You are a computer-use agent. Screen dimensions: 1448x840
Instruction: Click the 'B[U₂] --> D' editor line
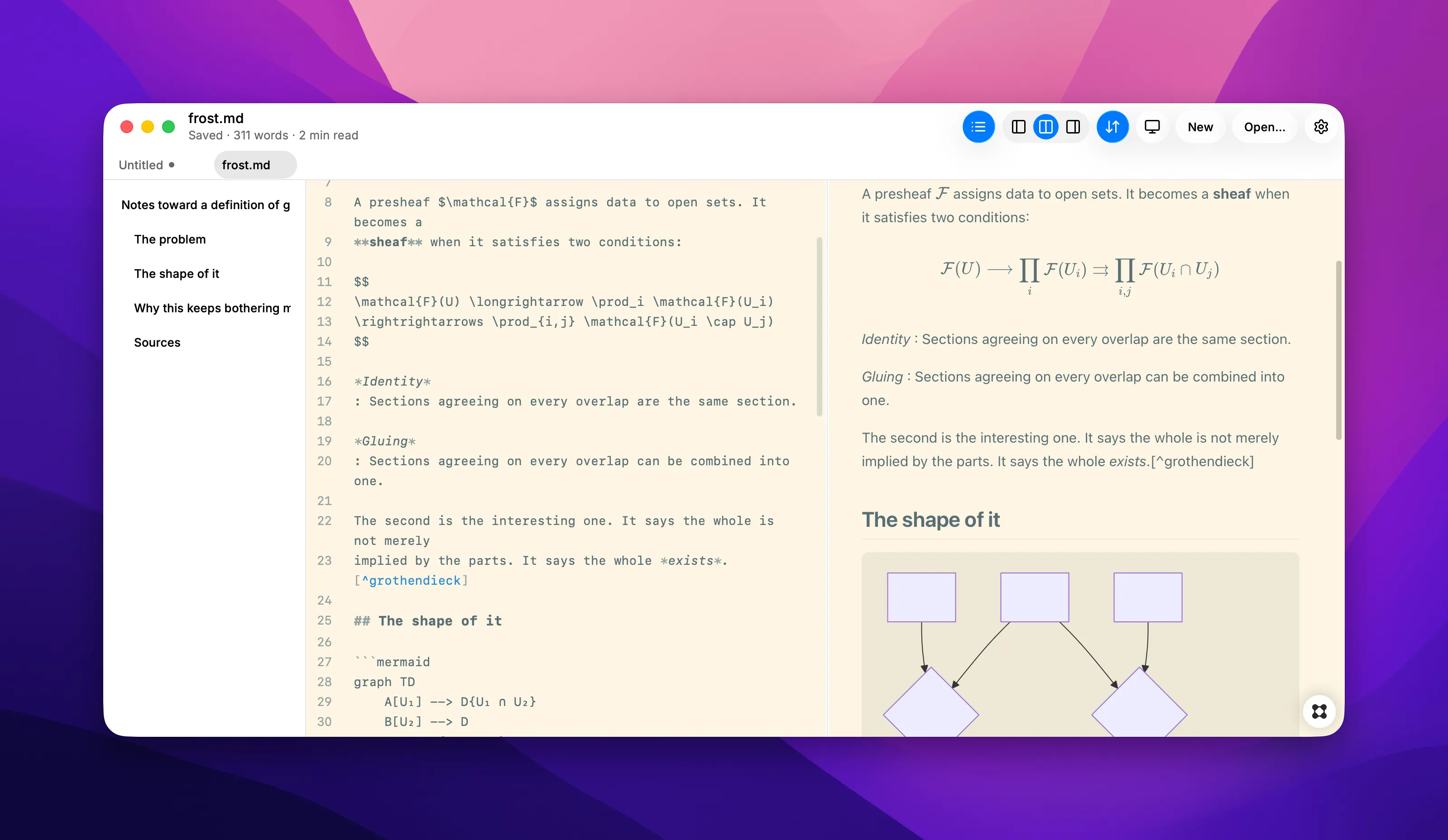point(427,722)
